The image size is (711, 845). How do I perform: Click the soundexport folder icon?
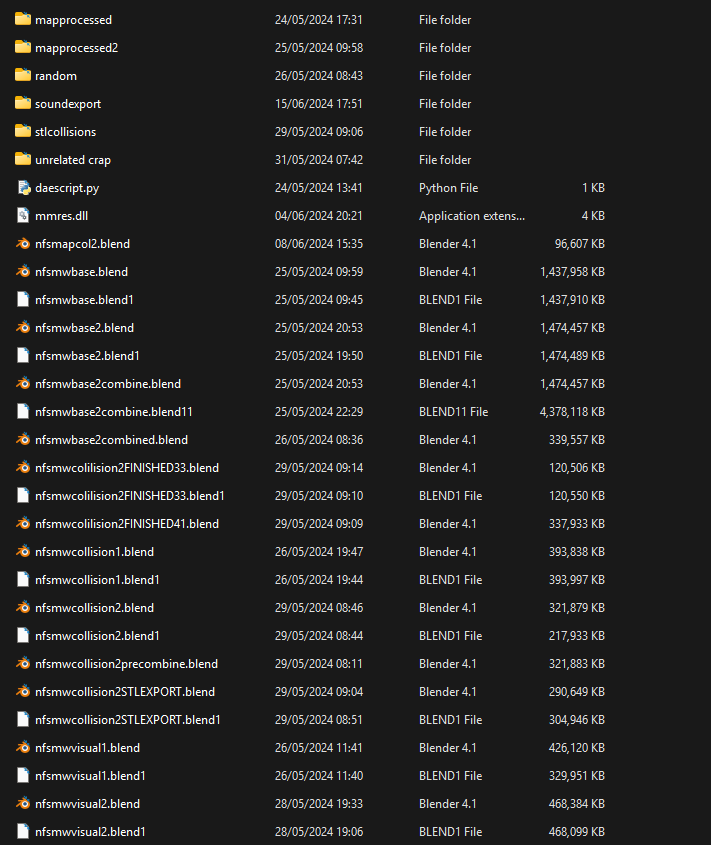click(x=23, y=103)
